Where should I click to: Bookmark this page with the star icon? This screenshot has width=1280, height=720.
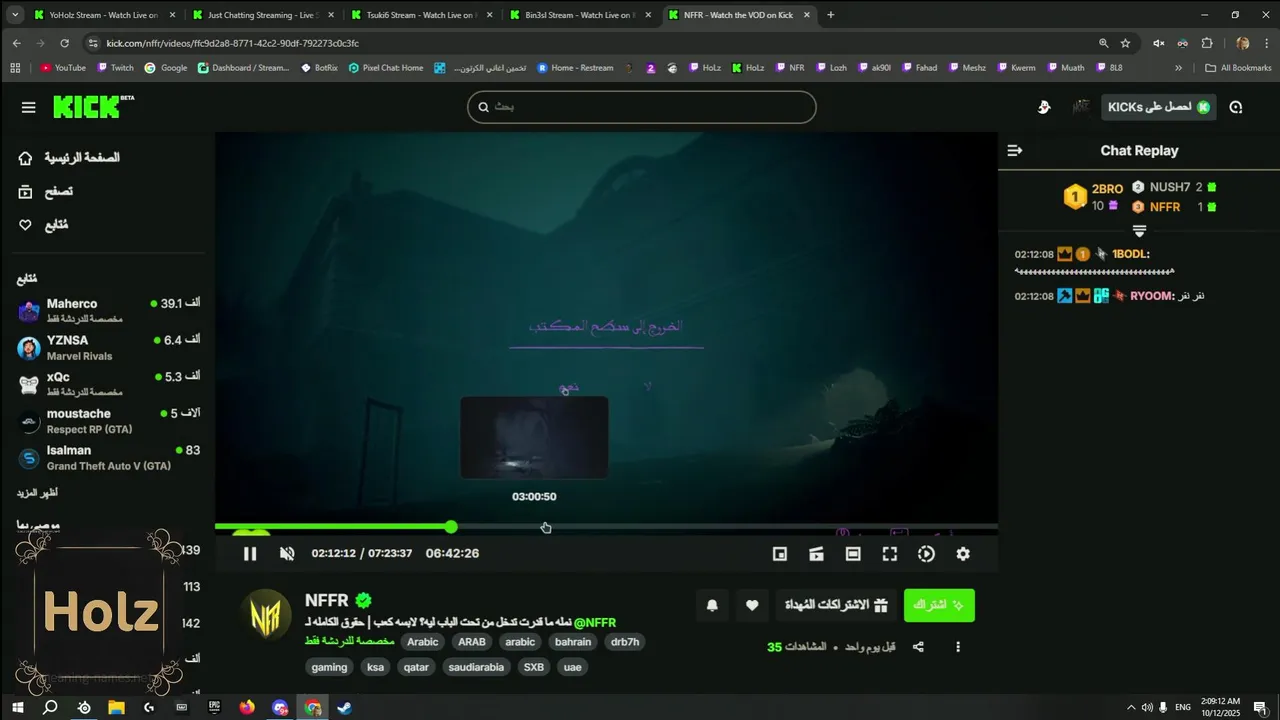[x=1125, y=43]
